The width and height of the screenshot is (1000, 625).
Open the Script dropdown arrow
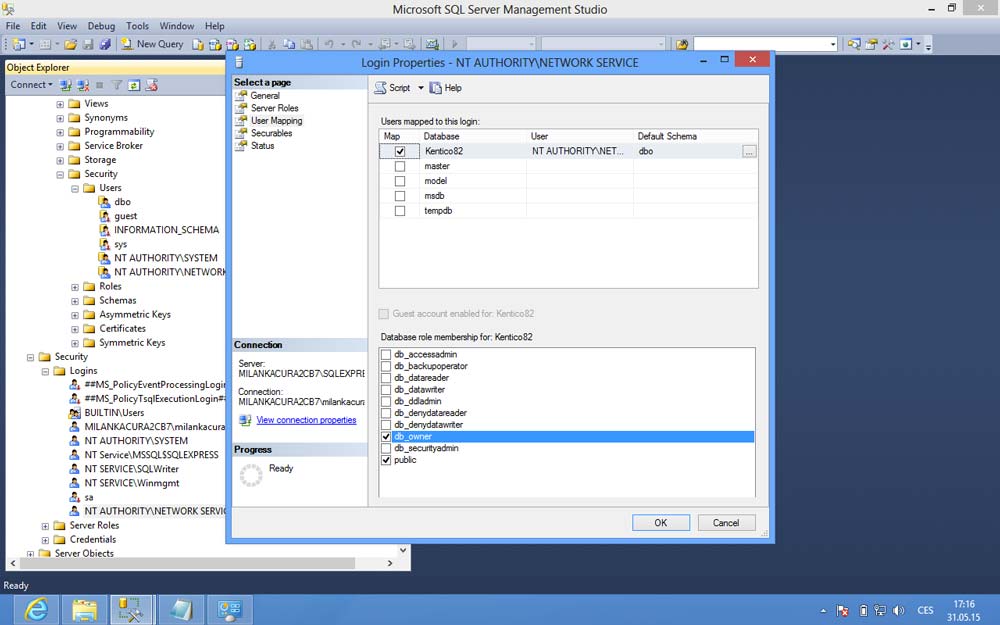[421, 88]
